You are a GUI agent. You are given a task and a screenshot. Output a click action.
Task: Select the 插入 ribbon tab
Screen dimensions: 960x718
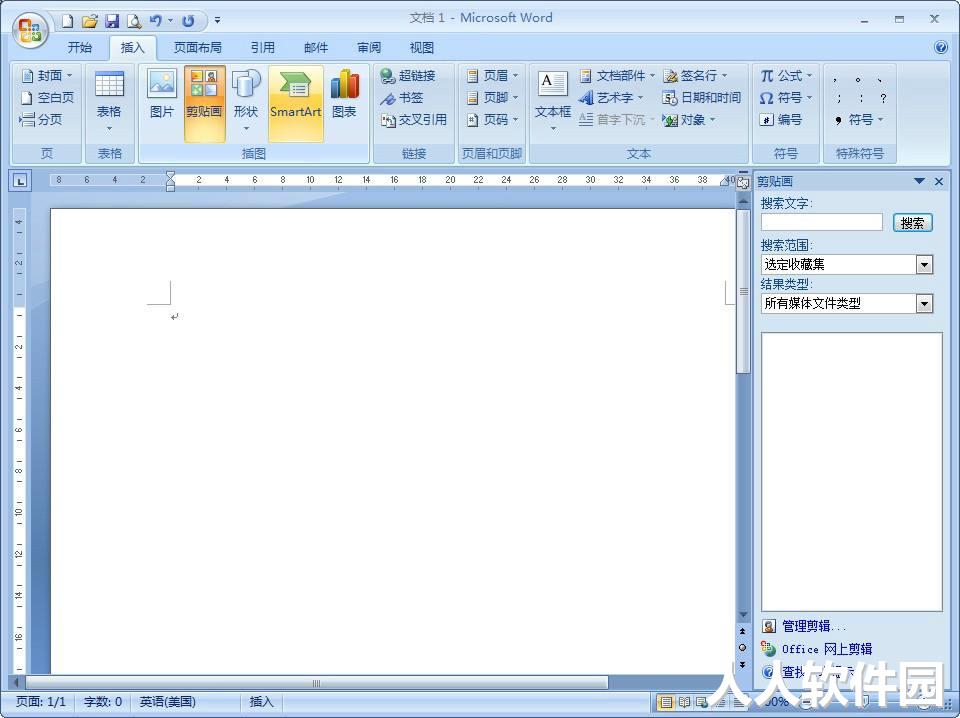point(132,48)
